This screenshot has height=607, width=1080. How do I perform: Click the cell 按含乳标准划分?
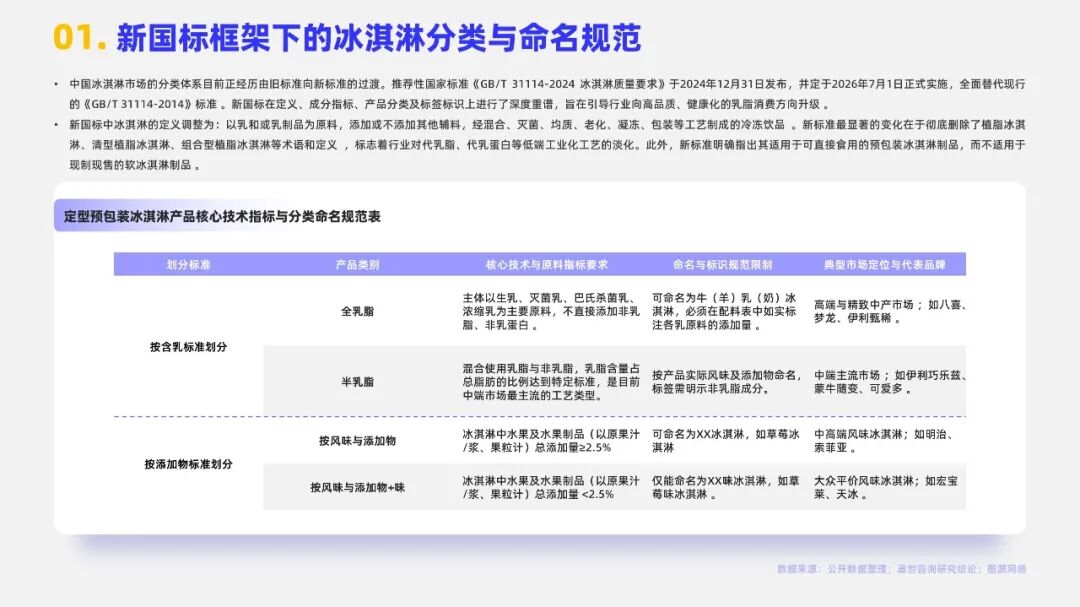188,347
